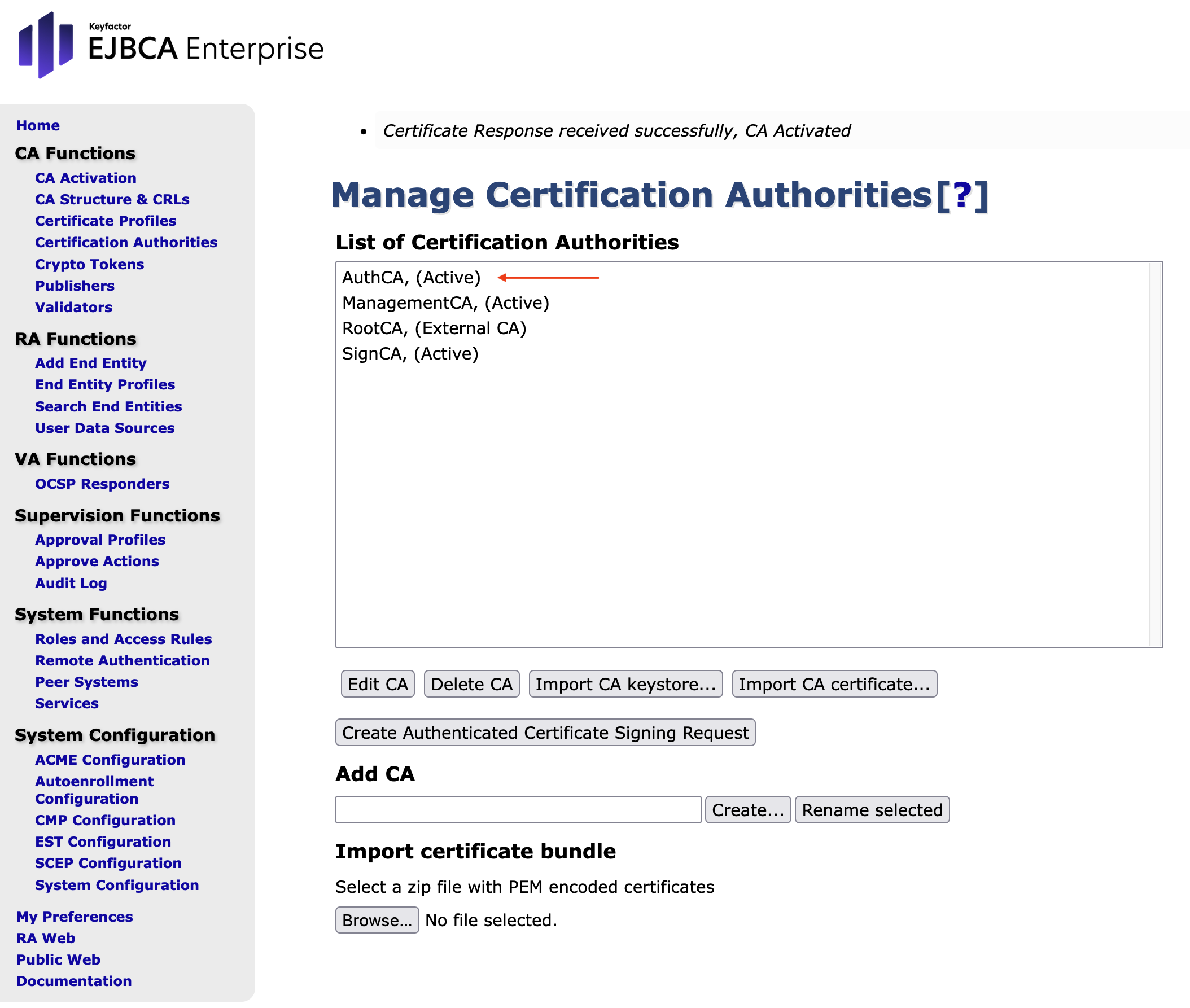The height and width of the screenshot is (1008, 1190).
Task: Click Import CA keystore button
Action: (x=625, y=685)
